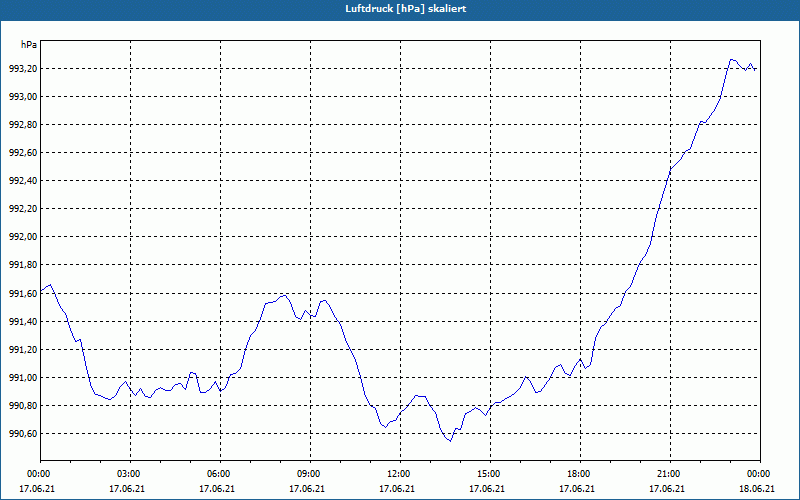This screenshot has height=500, width=800.
Task: Click the 991,20 y-axis label
Action: 23,350
